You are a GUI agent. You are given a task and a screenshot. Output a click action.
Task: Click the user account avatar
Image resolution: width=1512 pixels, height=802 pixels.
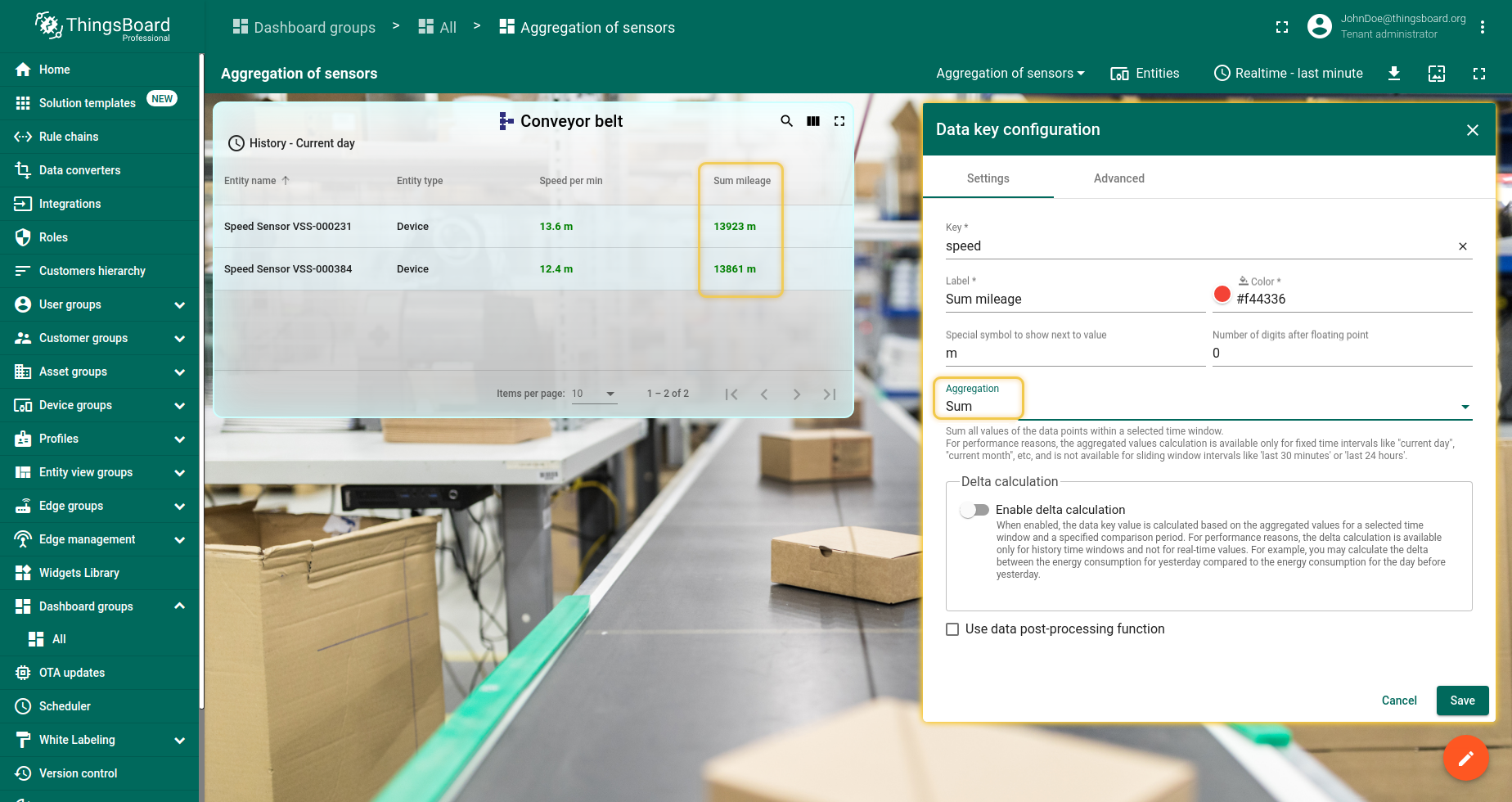tap(1320, 27)
